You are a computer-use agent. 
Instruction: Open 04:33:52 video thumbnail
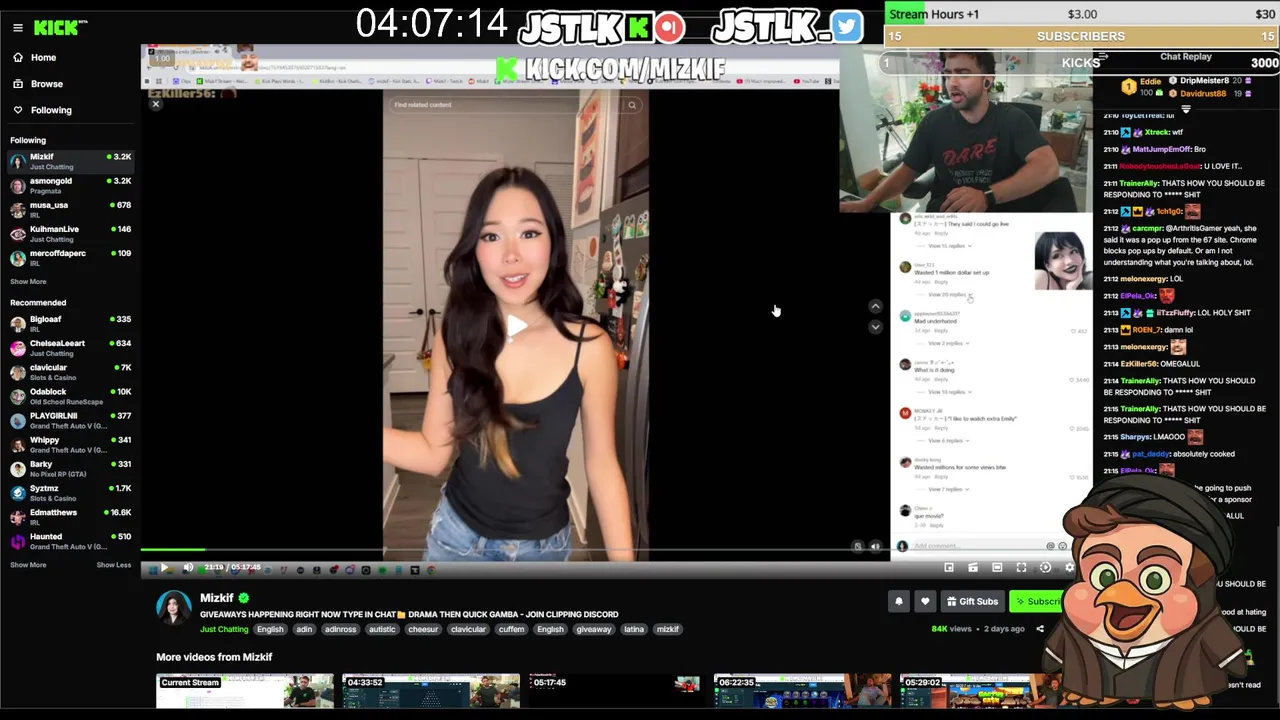click(431, 691)
